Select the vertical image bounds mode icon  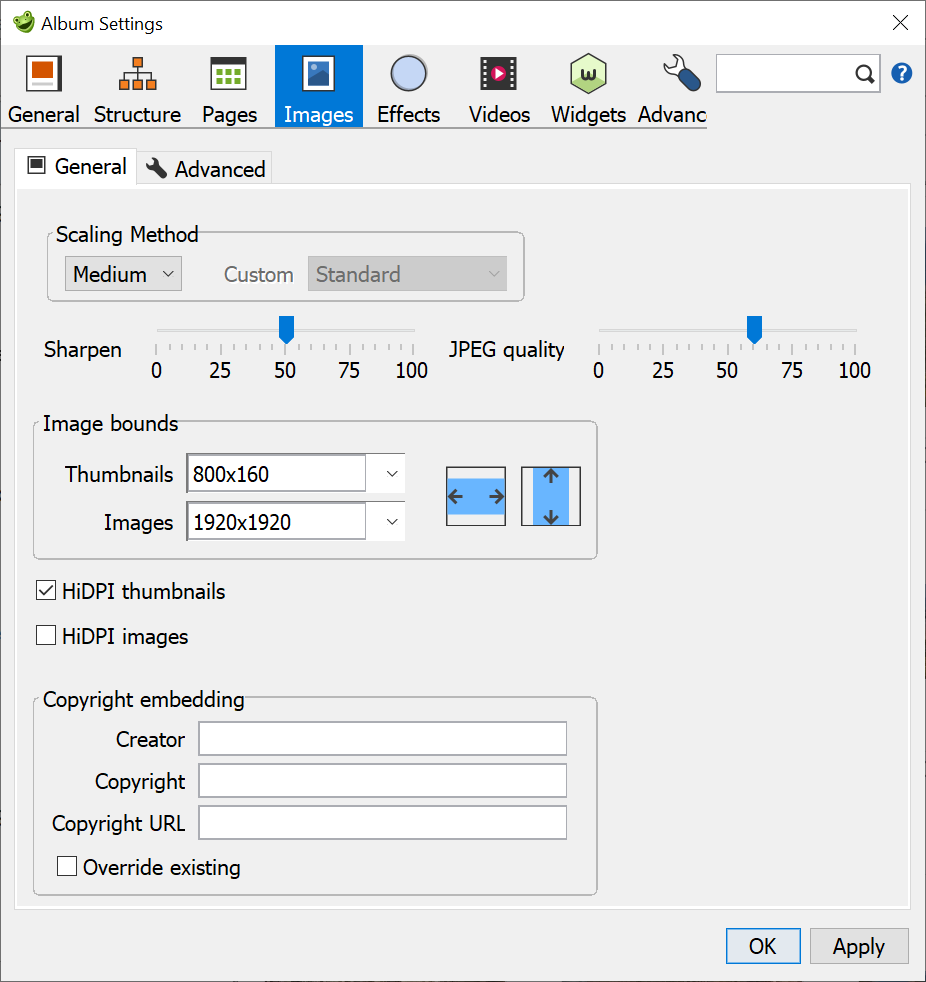550,496
